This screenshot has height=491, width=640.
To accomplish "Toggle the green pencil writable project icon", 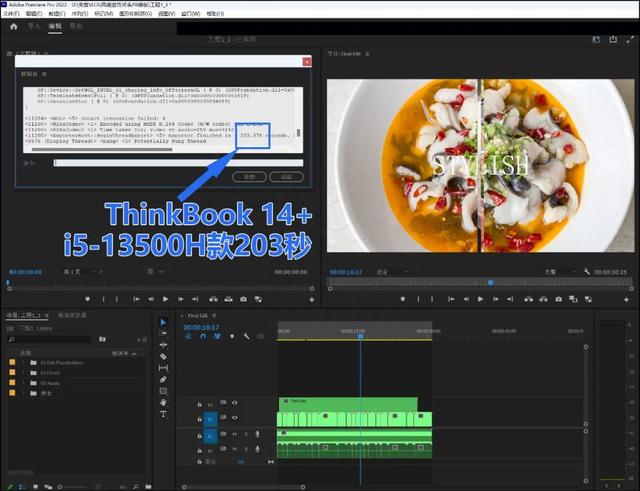I will pos(10,487).
